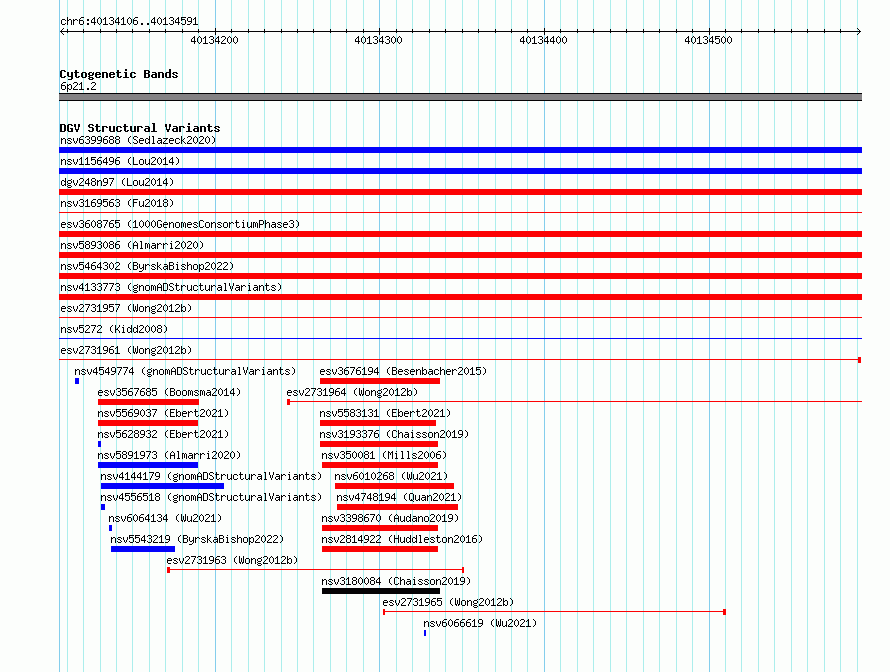Click the red bar under nsv4748194
Screen dimensions: 890x672
(397, 507)
